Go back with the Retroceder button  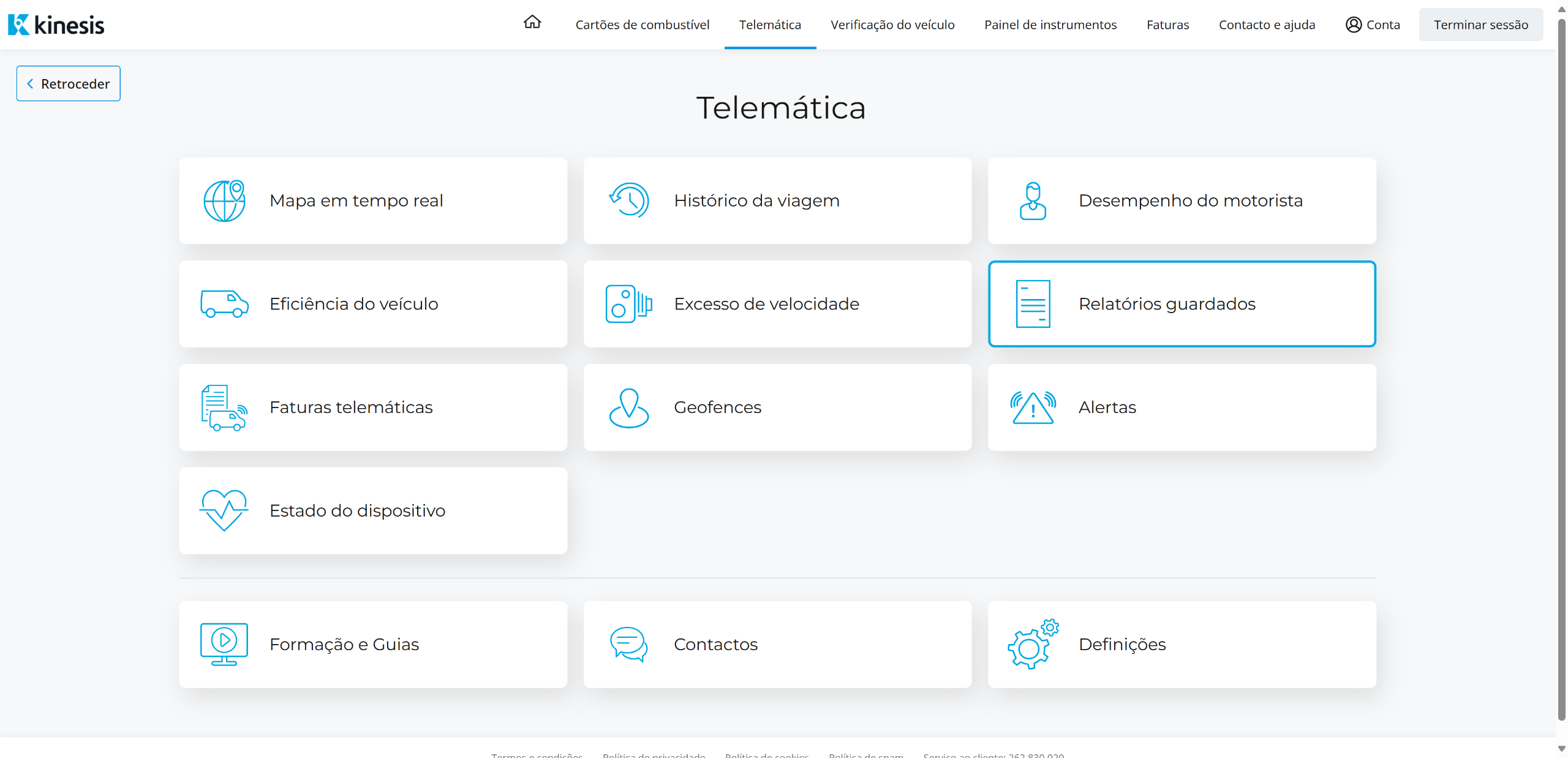tap(69, 84)
